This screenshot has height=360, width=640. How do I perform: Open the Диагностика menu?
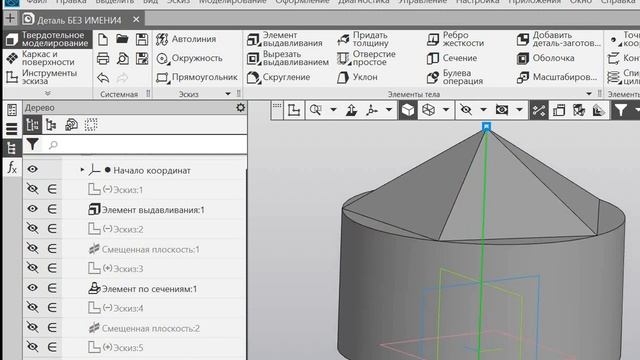click(363, 2)
